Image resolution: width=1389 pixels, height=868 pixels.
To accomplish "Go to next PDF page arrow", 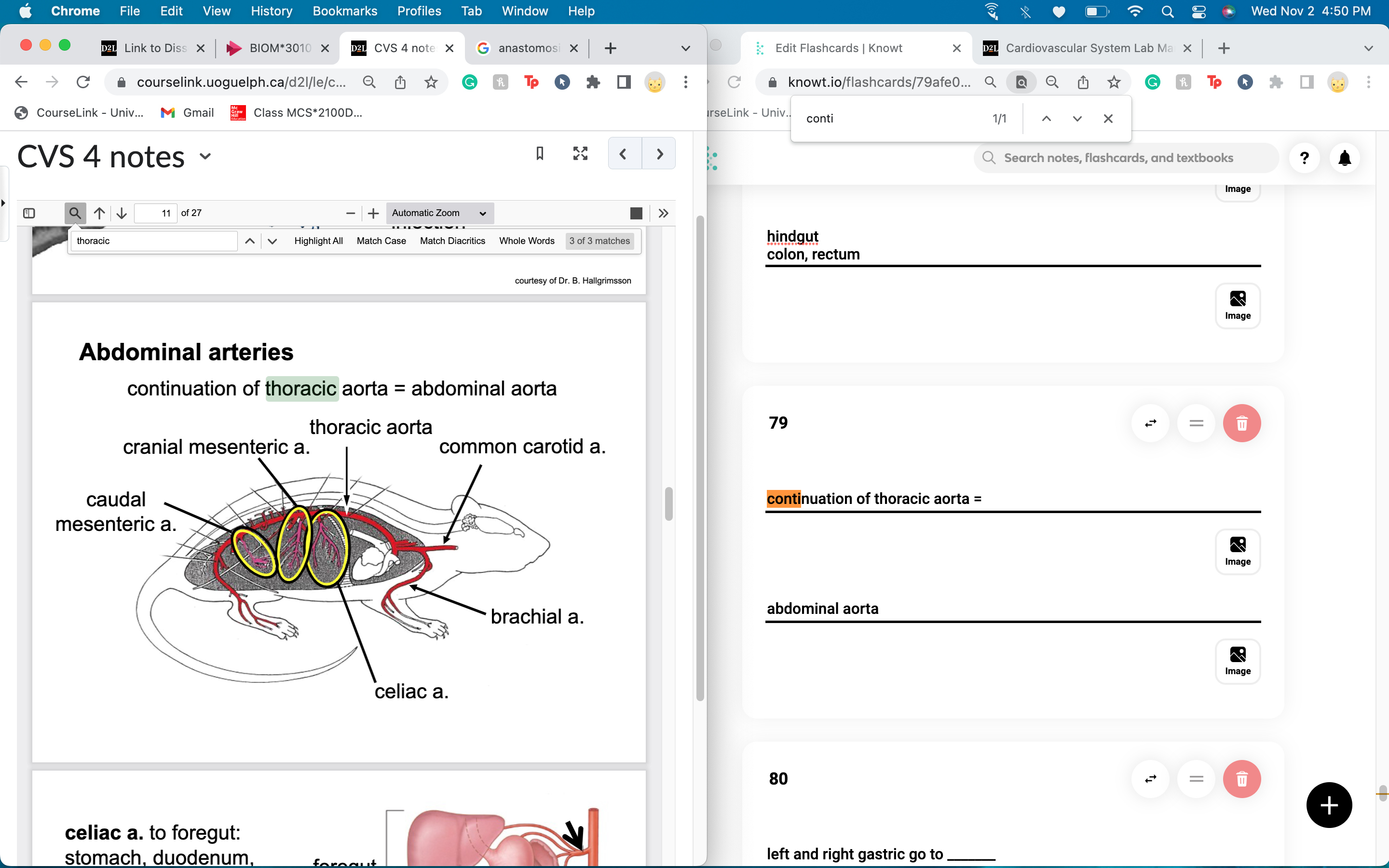I will click(x=122, y=213).
